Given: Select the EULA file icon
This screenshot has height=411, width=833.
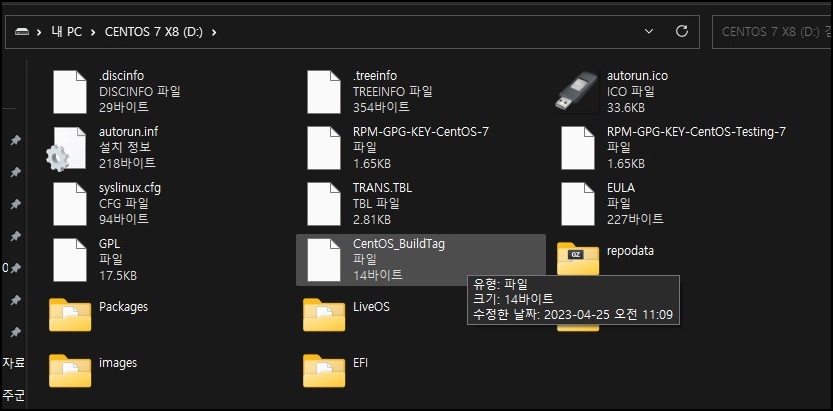Looking at the screenshot, I should coord(577,204).
